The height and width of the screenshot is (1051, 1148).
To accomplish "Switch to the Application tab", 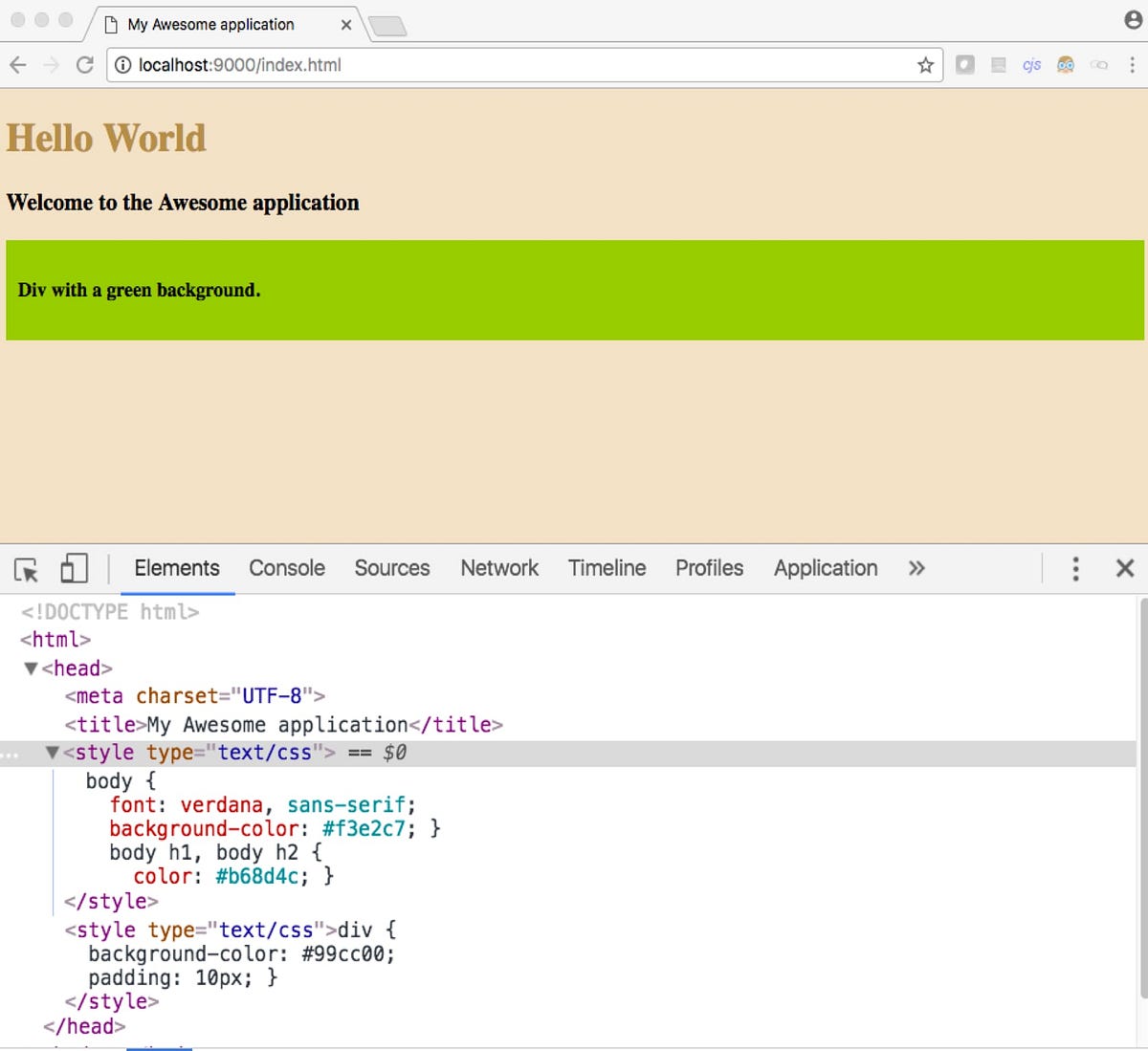I will click(826, 568).
